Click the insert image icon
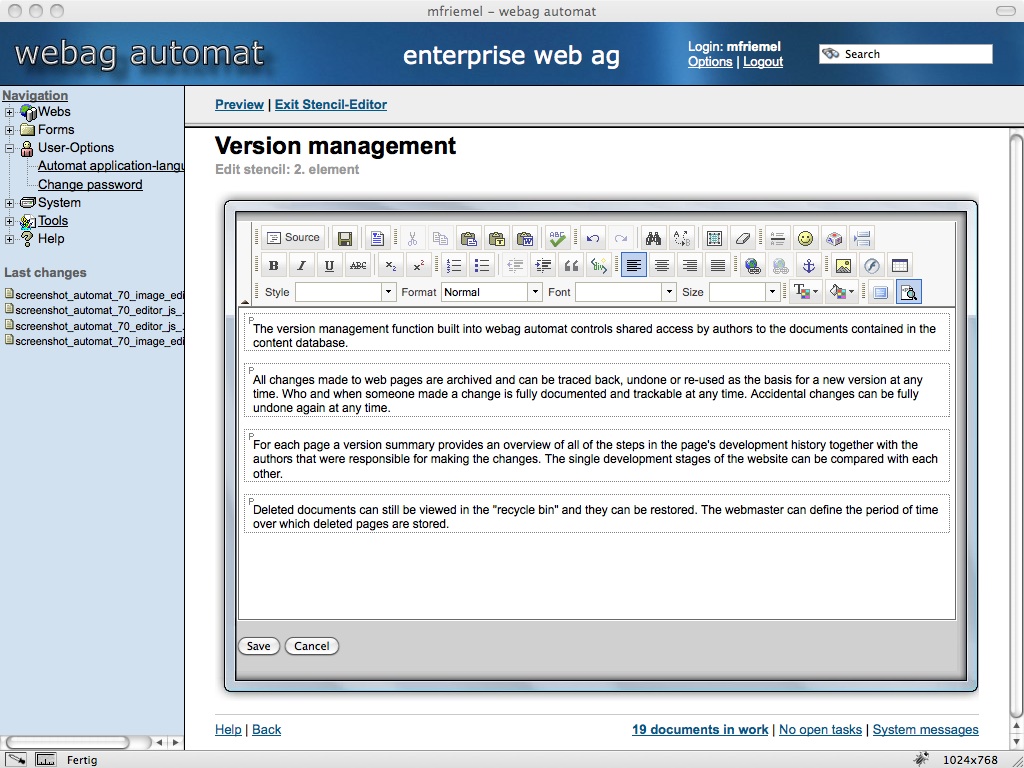 click(843, 265)
